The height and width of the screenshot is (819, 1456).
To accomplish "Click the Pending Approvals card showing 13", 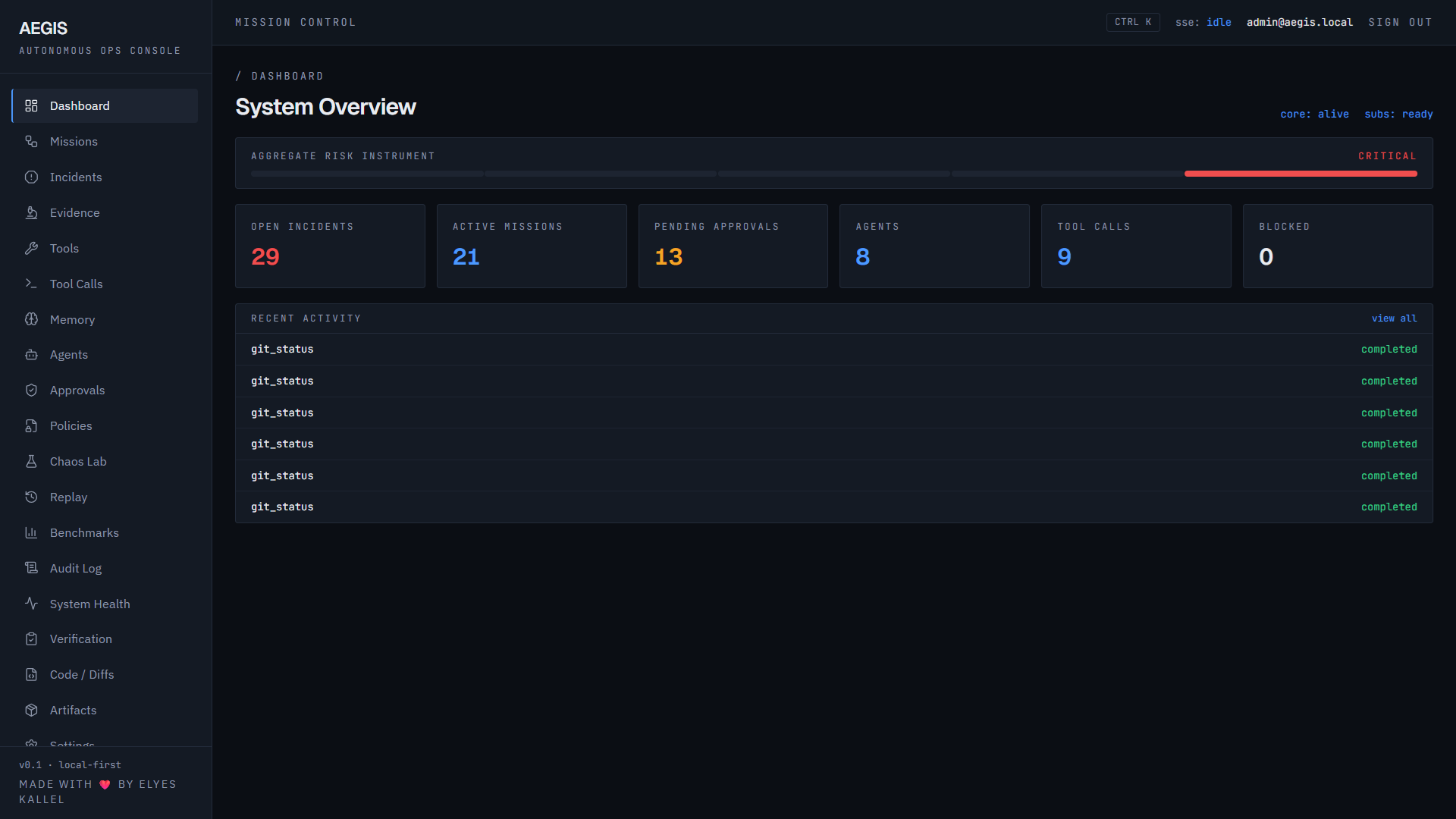I will click(x=733, y=246).
